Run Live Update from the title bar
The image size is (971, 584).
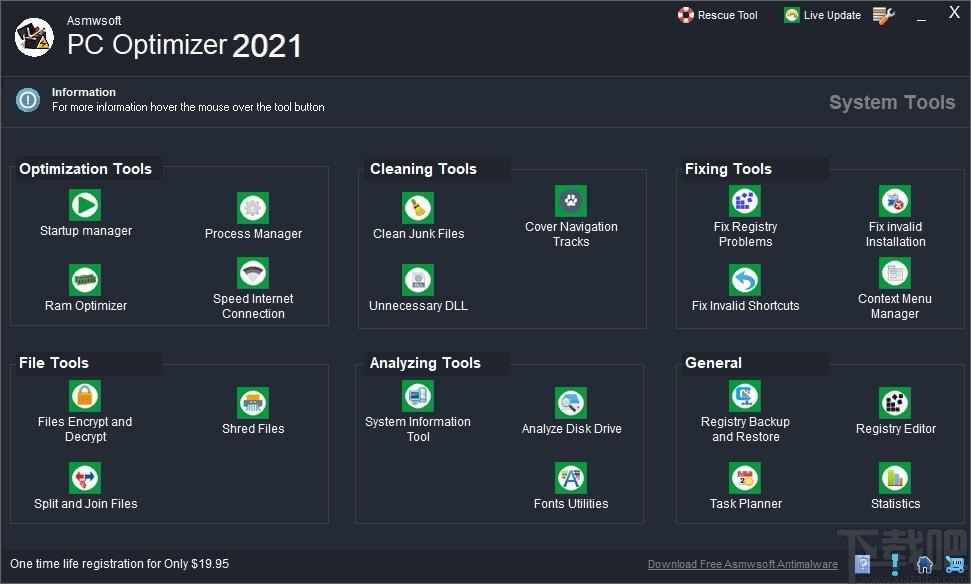822,15
